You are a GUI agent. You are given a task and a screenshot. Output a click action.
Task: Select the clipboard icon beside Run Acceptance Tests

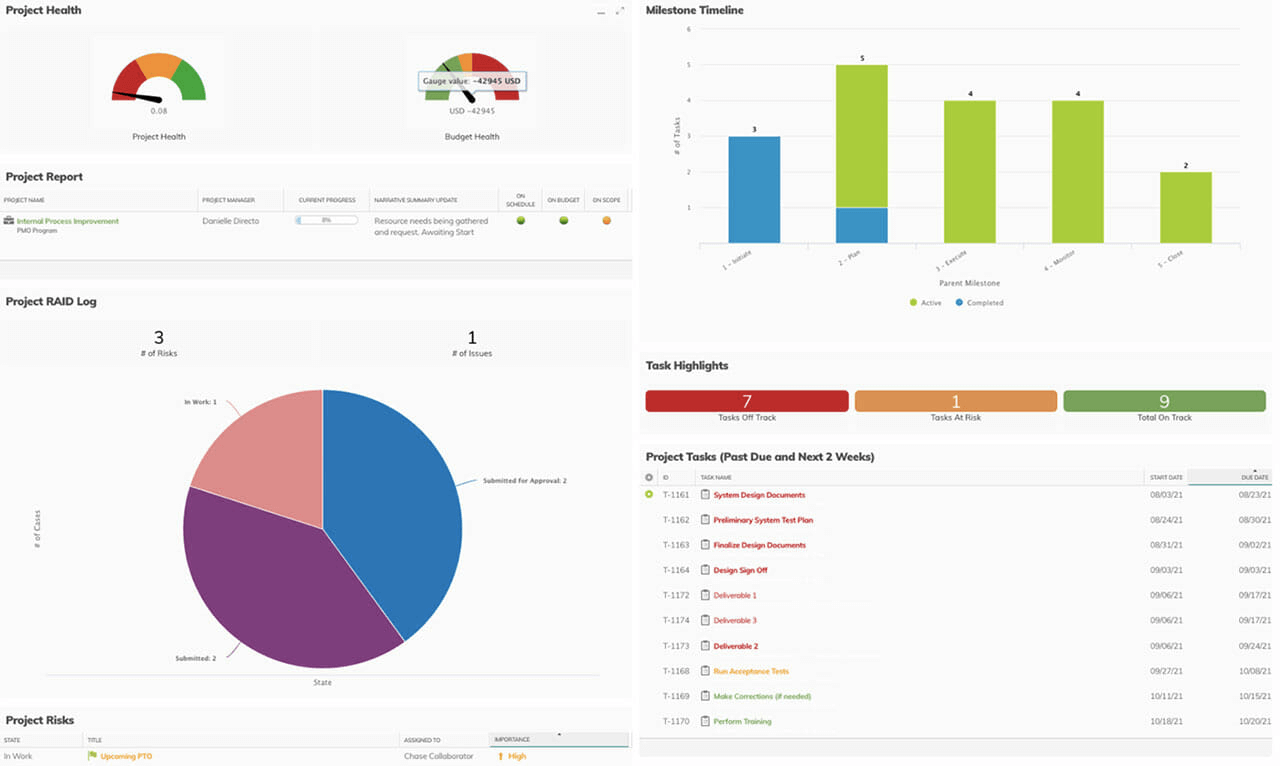pyautogui.click(x=705, y=670)
